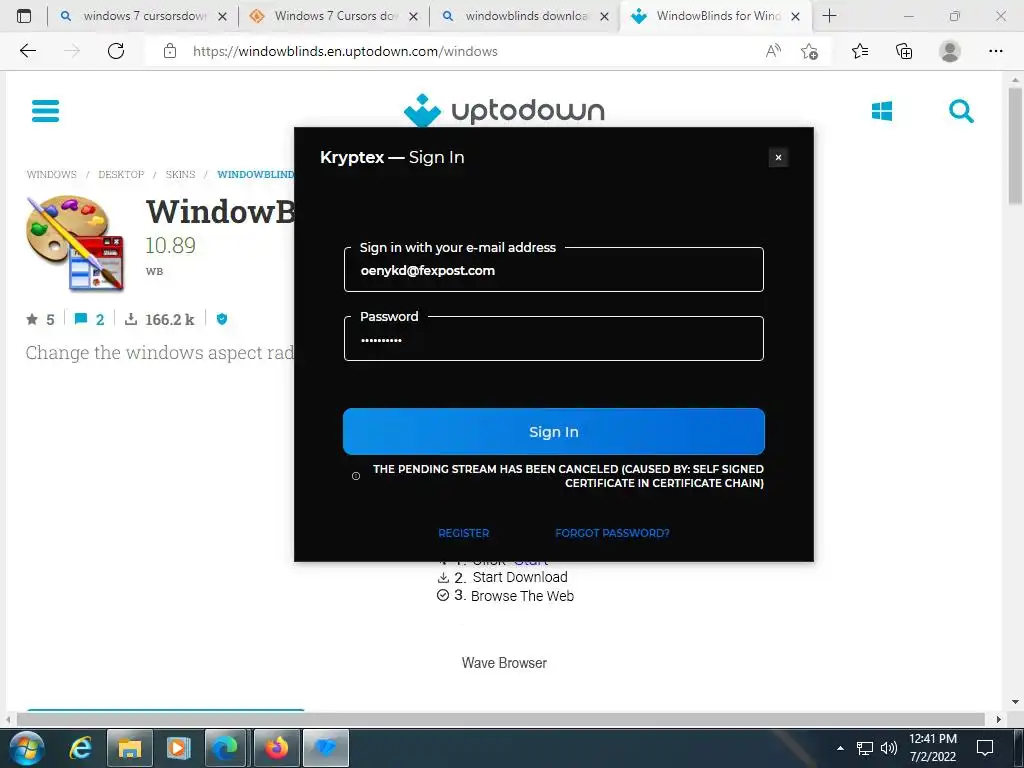Image resolution: width=1024 pixels, height=768 pixels.
Task: Open the network tray icon
Action: pos(865,748)
